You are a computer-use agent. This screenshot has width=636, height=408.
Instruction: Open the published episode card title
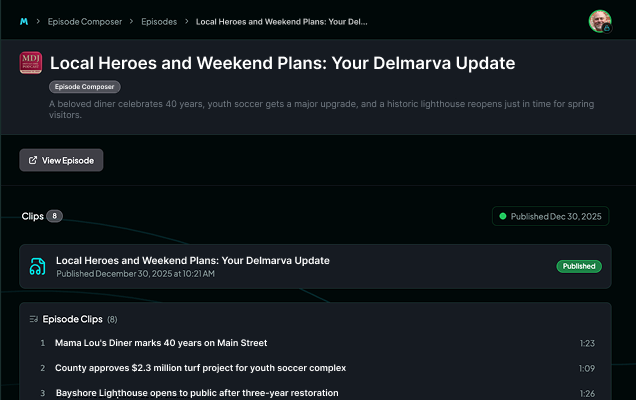pyautogui.click(x=192, y=260)
